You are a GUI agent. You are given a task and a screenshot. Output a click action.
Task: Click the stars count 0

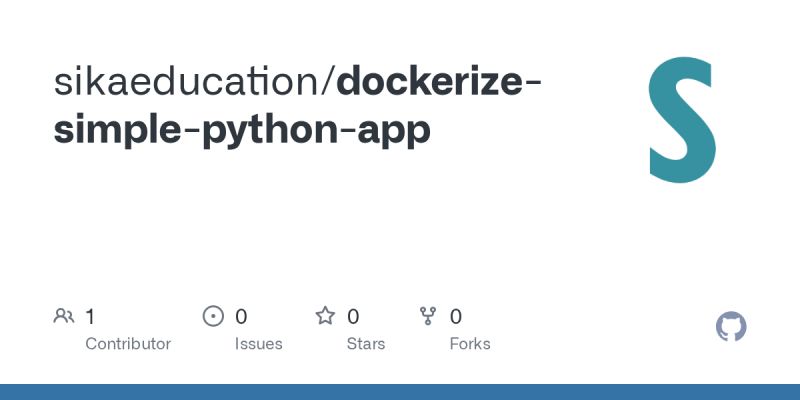tap(353, 317)
